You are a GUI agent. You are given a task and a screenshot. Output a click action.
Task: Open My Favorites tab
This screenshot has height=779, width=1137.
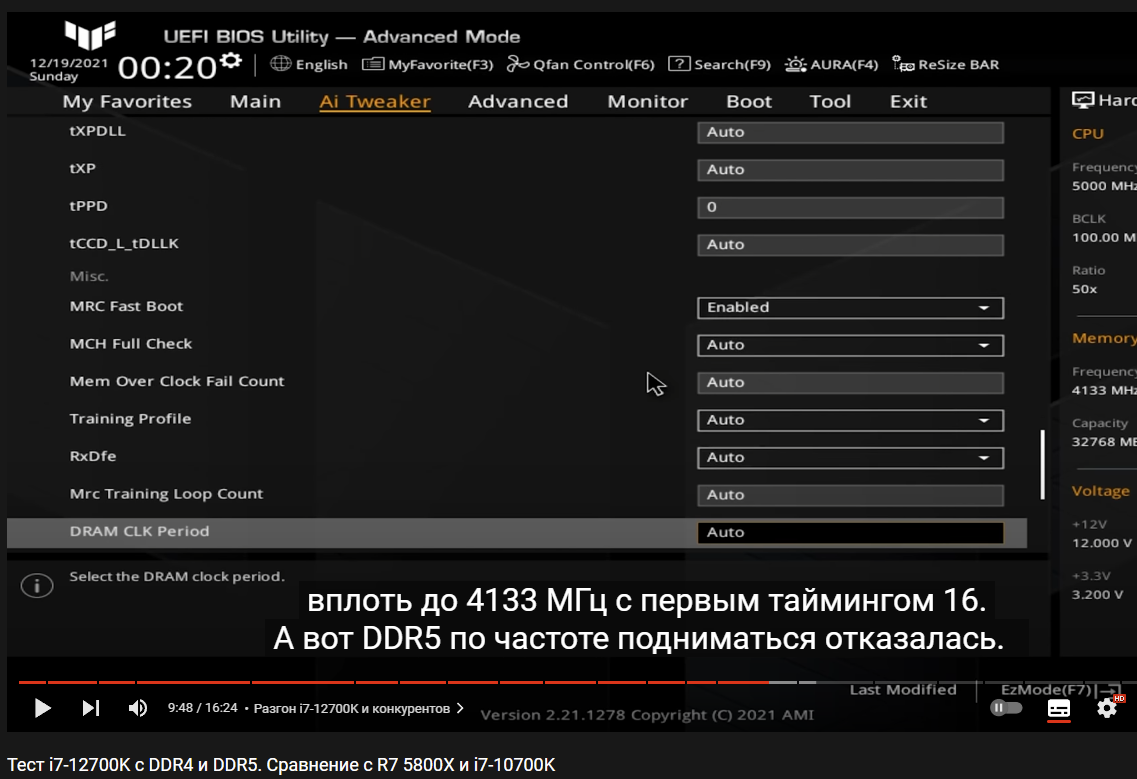[x=127, y=102]
